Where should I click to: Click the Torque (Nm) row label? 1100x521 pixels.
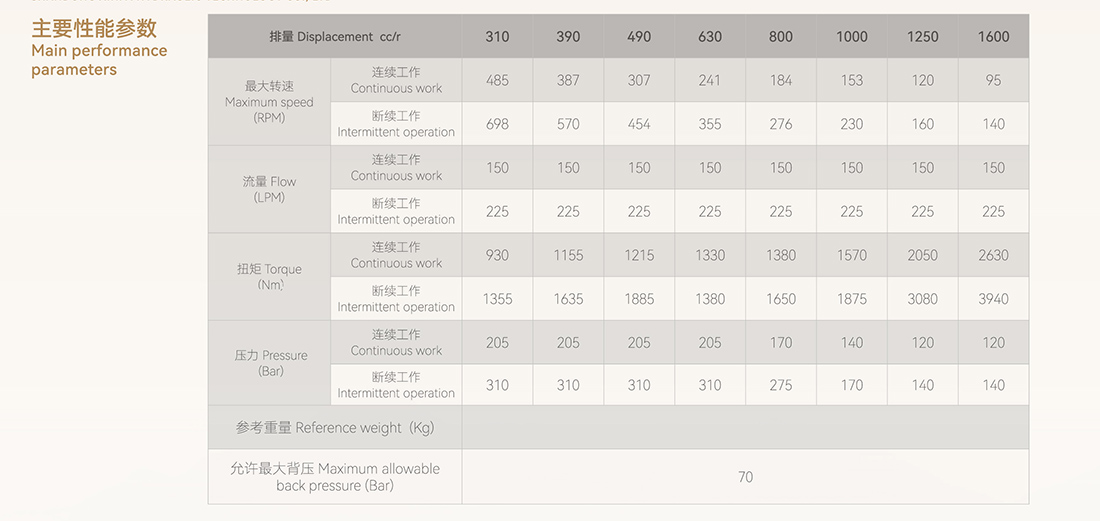[269, 277]
